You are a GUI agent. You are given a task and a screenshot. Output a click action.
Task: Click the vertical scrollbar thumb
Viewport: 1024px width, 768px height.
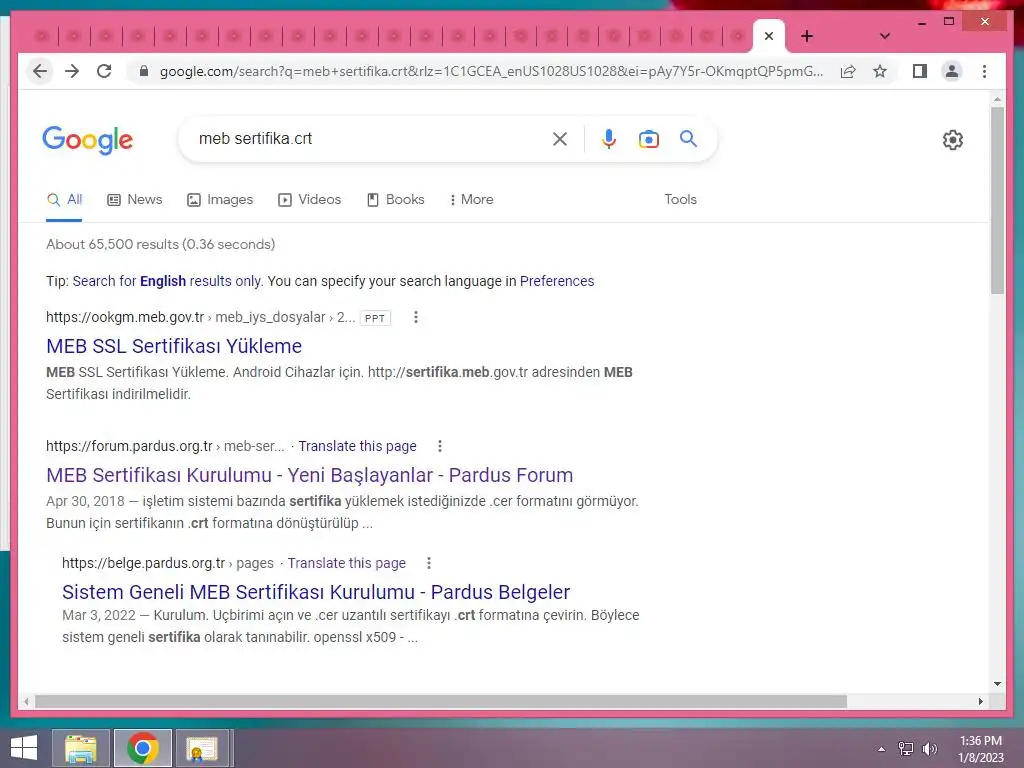point(997,200)
